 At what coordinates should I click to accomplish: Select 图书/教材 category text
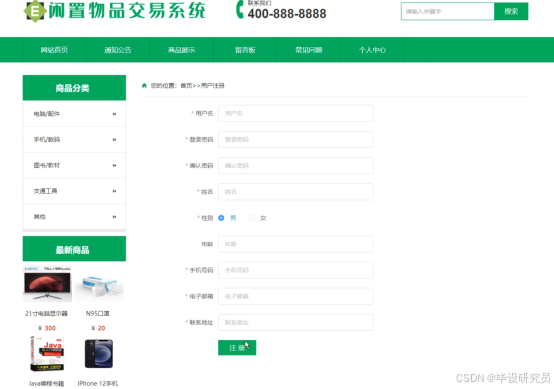click(47, 165)
